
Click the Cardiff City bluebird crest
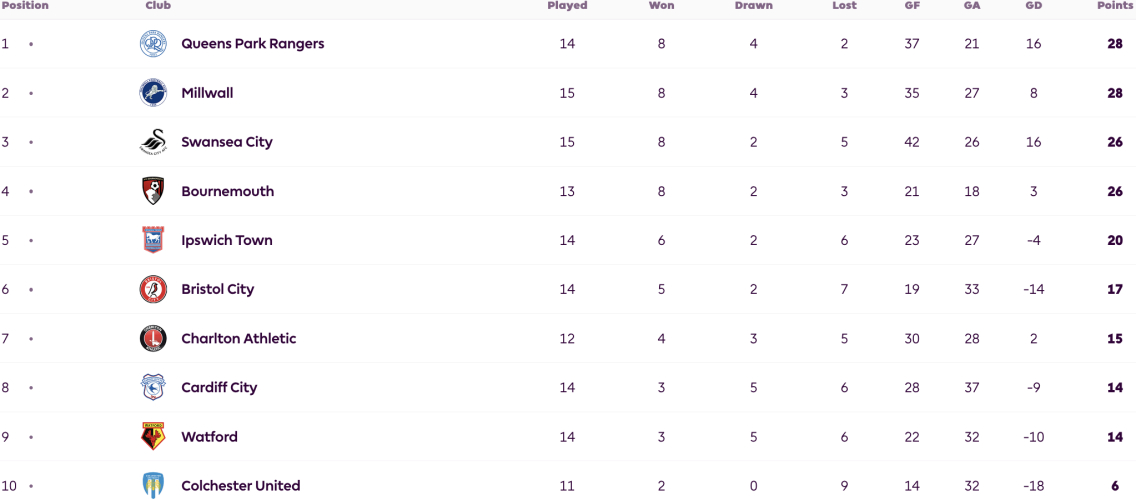tap(153, 388)
